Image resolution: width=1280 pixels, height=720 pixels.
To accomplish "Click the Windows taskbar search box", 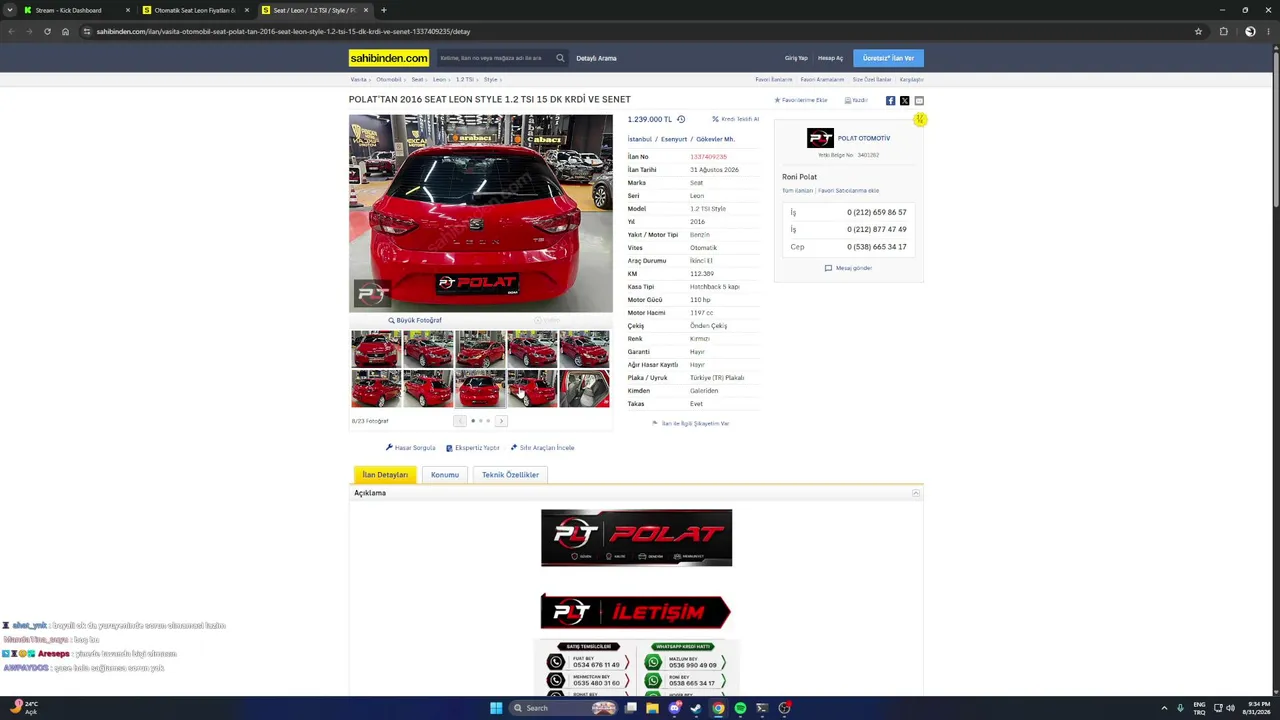I will (563, 708).
